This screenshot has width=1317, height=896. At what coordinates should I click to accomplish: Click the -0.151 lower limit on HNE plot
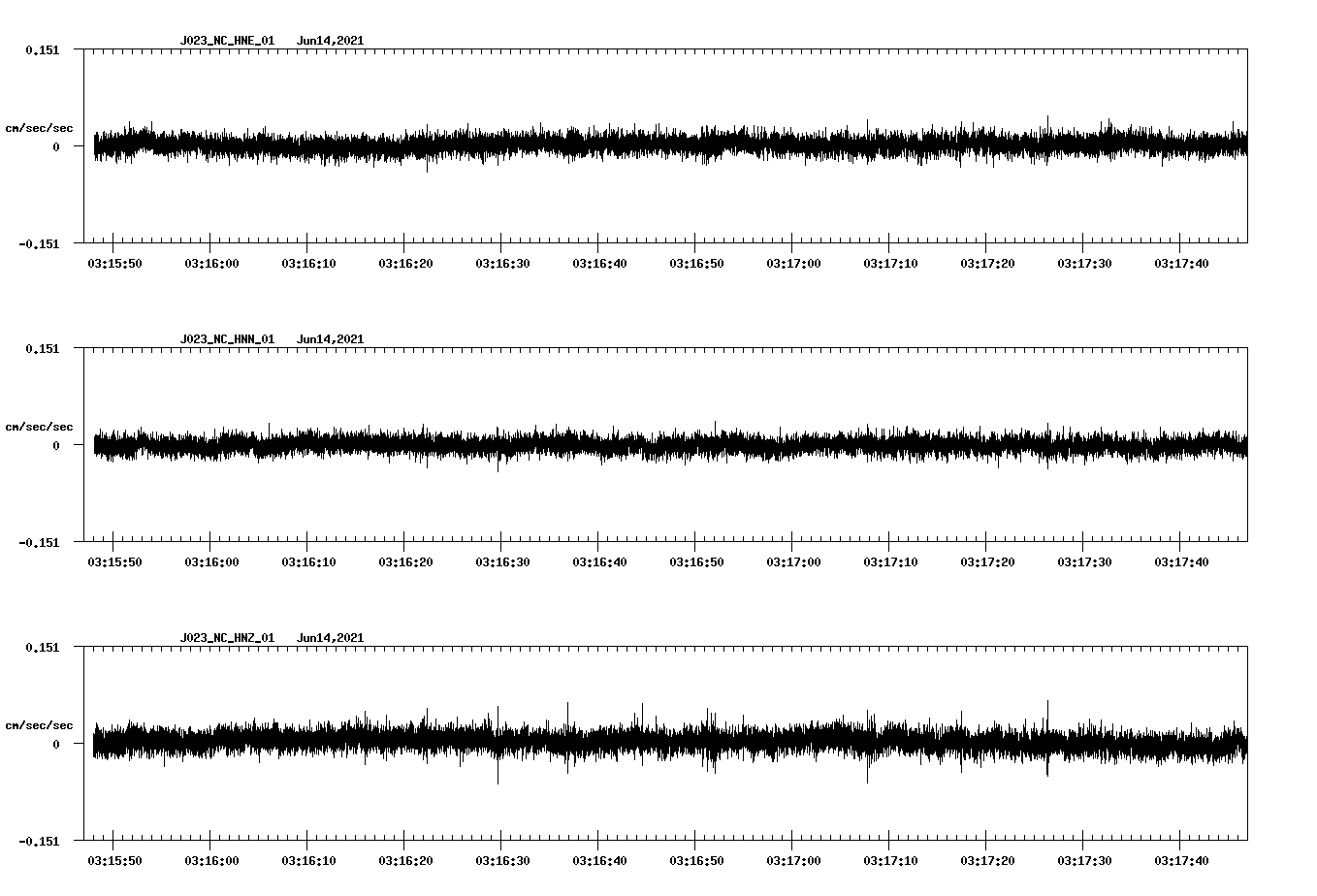40,243
